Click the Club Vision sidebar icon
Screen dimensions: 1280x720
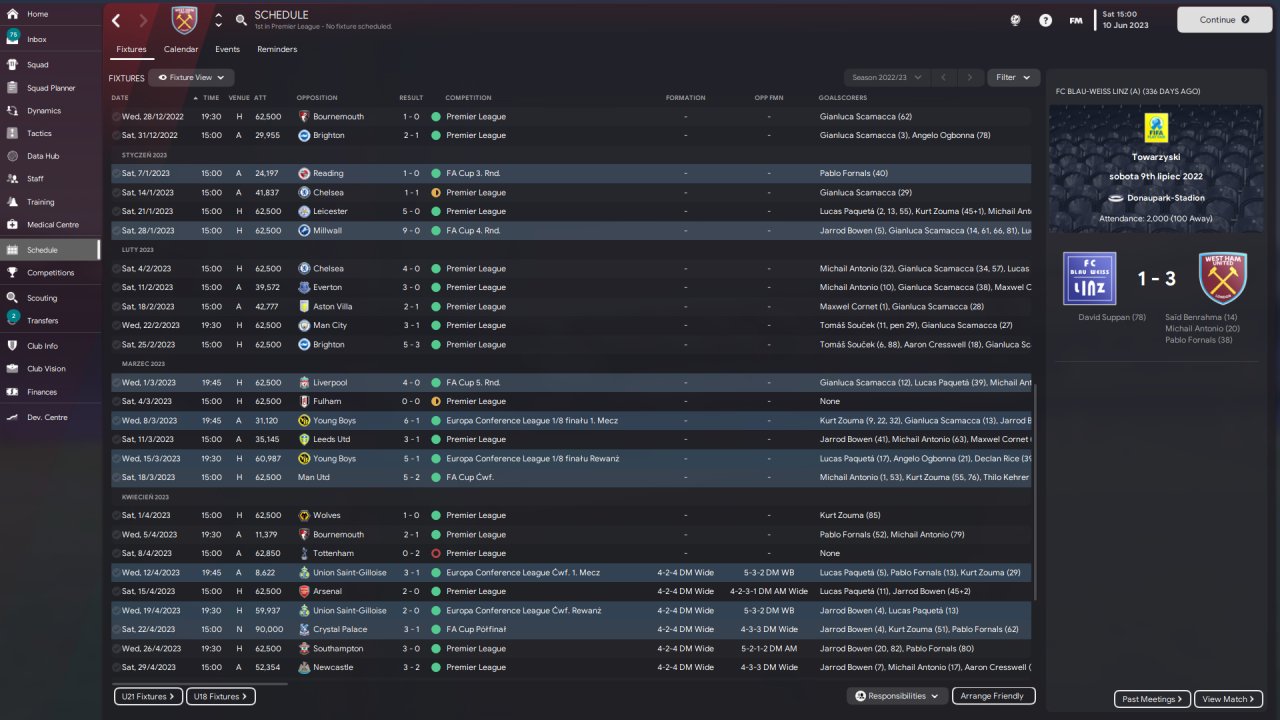(12, 369)
